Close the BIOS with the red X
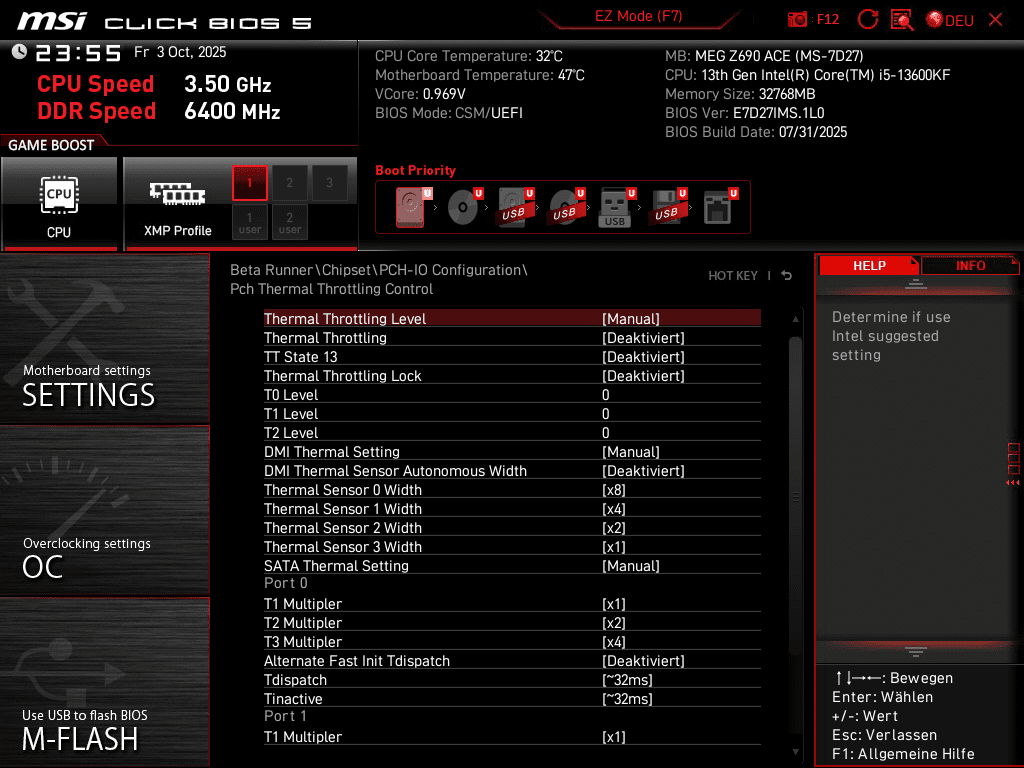The width and height of the screenshot is (1024, 768). (995, 20)
